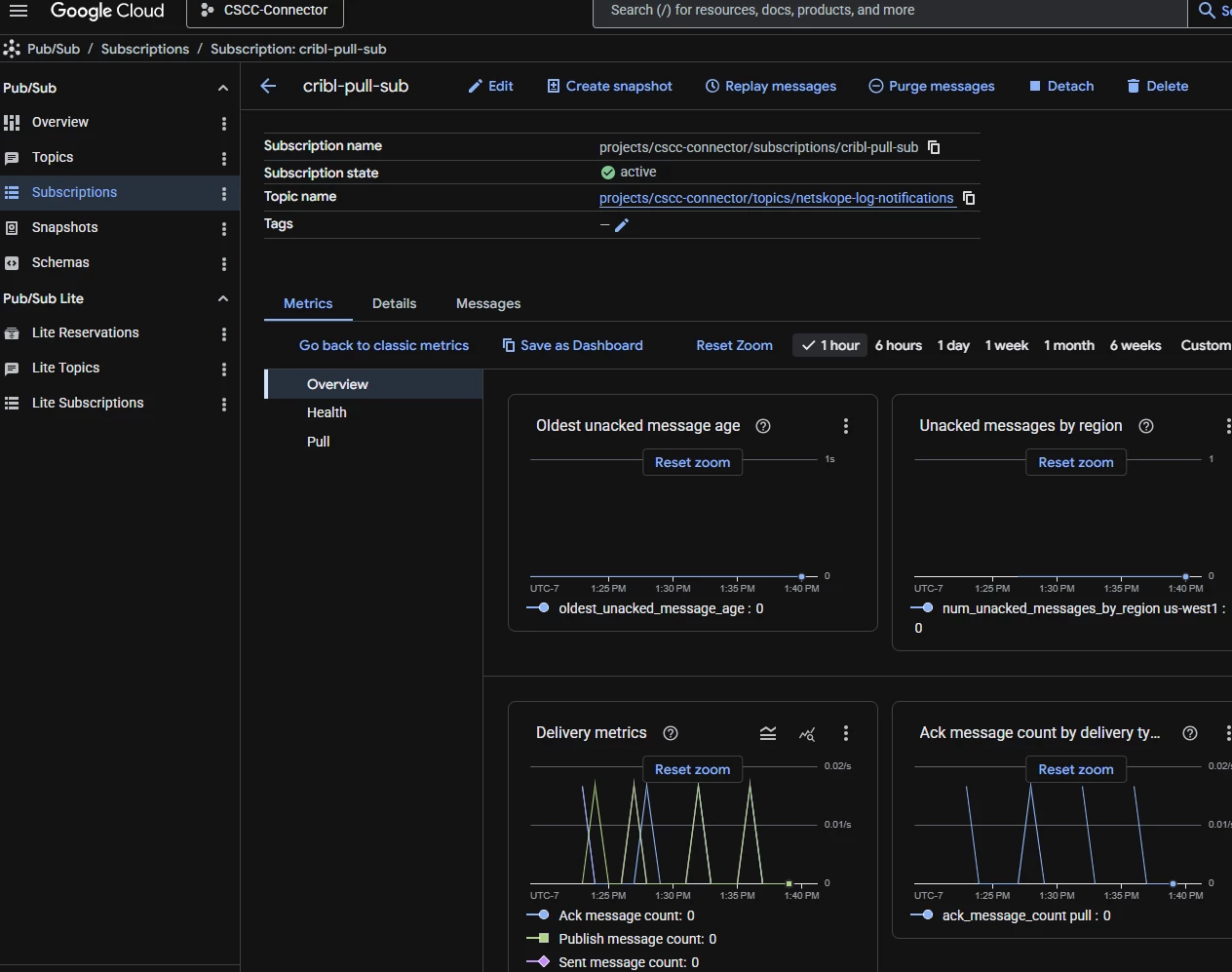Select the 1 day time range
This screenshot has width=1232, height=972.
click(953, 345)
